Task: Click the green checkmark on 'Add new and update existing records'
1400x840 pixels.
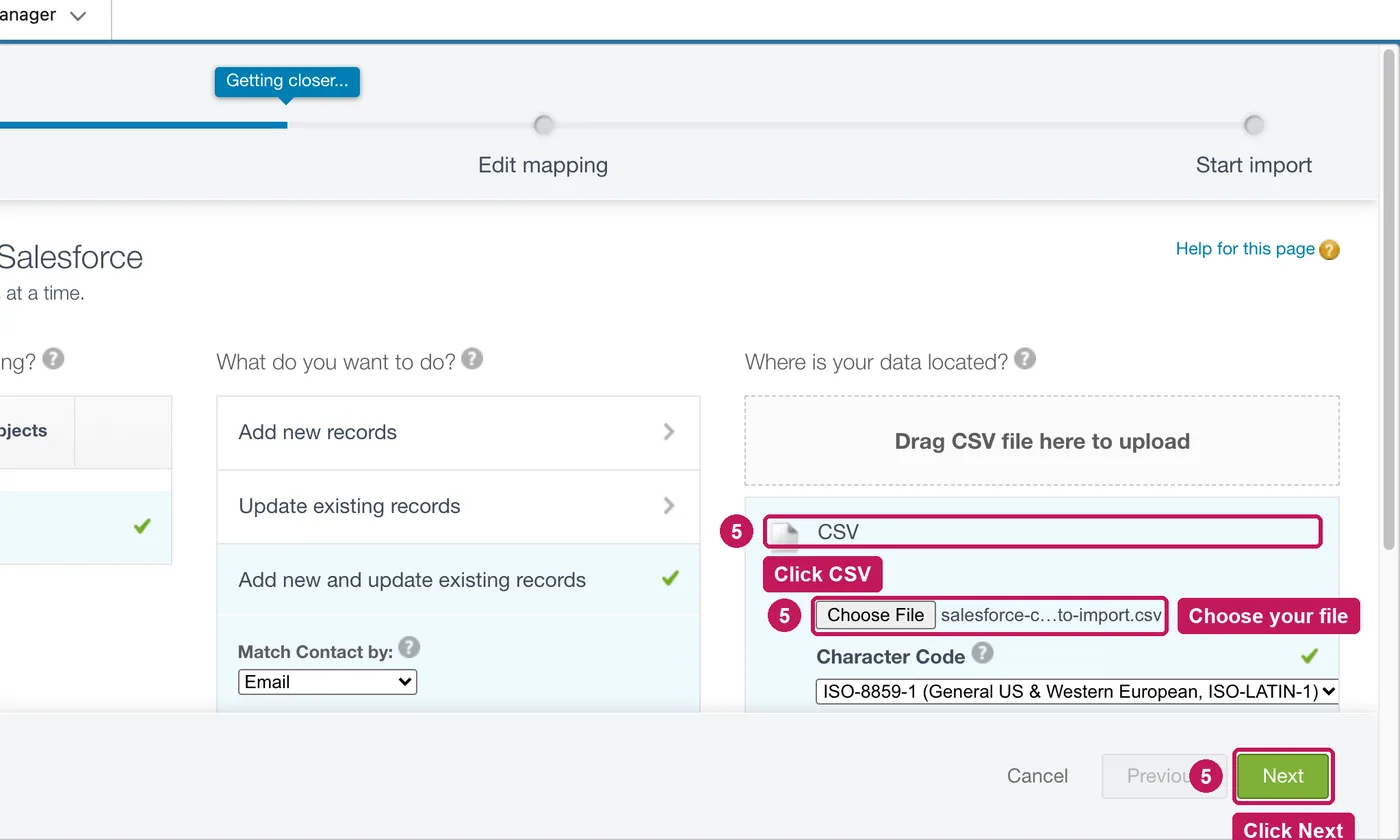Action: tap(670, 578)
